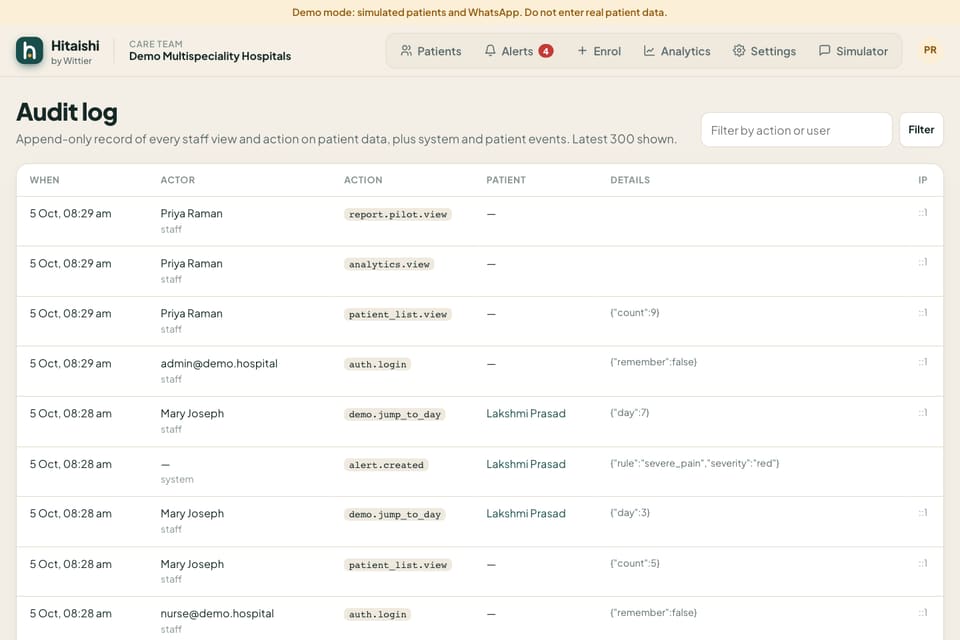Screen dimensions: 960x640
Task: Click the ACTOR column header
Action: pyautogui.click(x=178, y=180)
